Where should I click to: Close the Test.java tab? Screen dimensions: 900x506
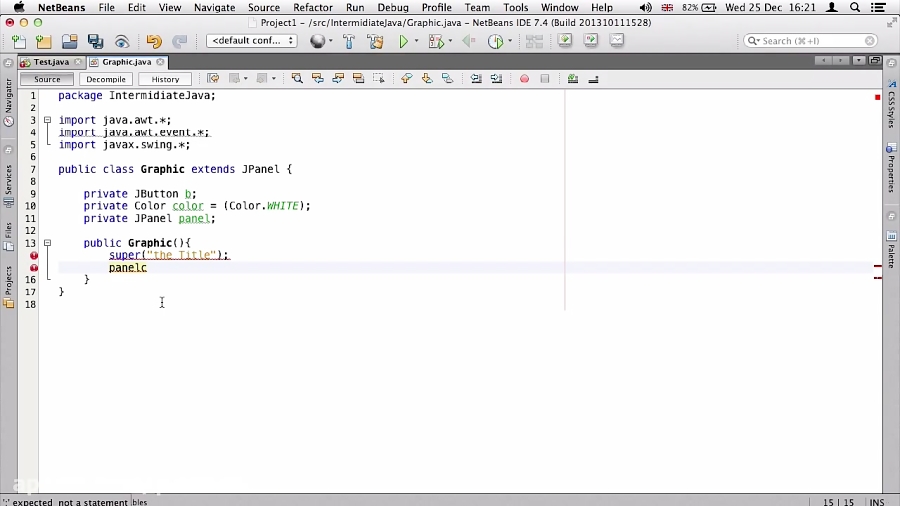[77, 62]
